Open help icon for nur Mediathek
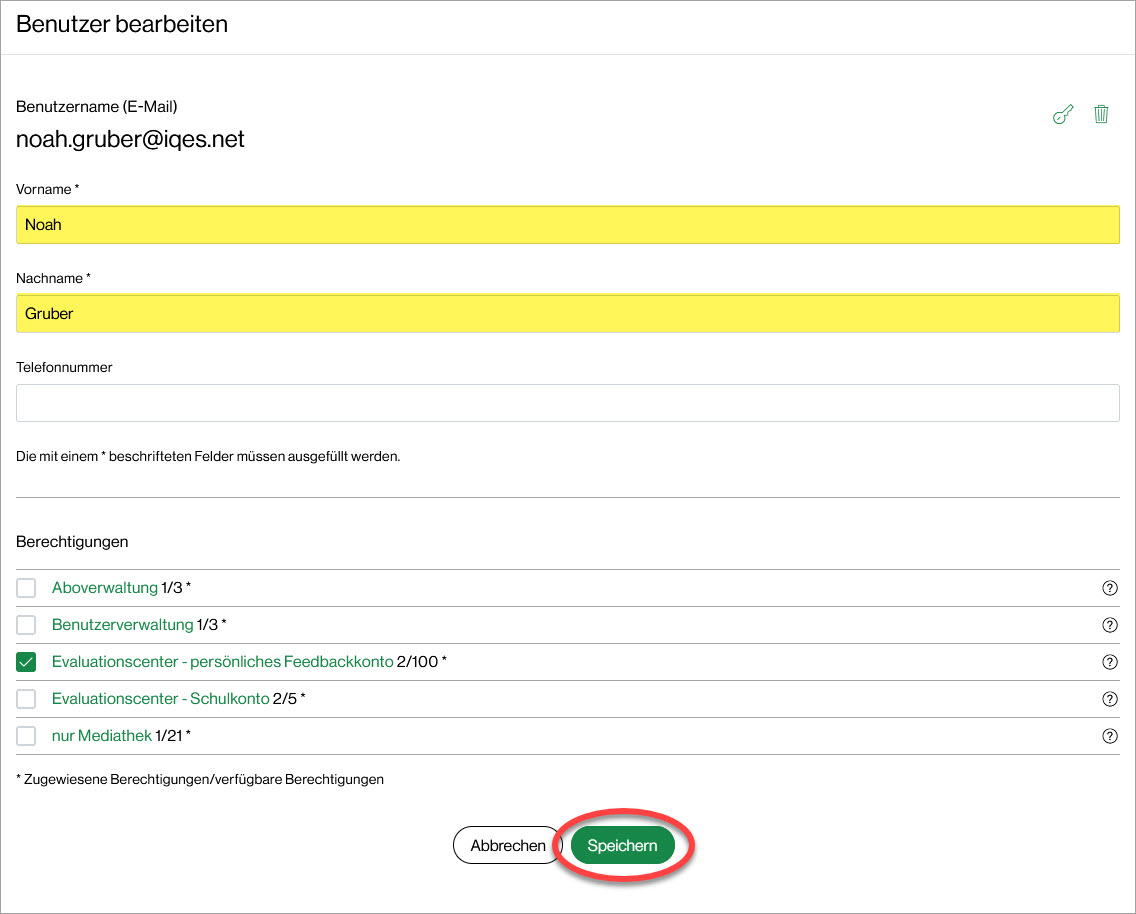1136x914 pixels. pyautogui.click(x=1109, y=736)
